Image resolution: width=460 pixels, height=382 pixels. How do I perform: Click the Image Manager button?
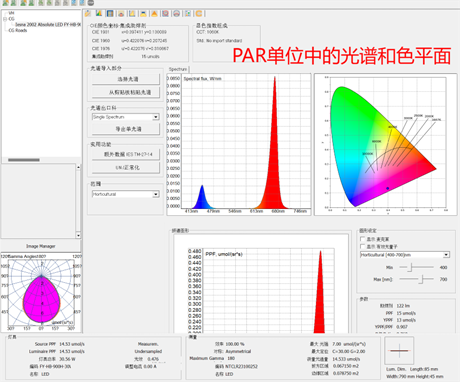click(41, 246)
